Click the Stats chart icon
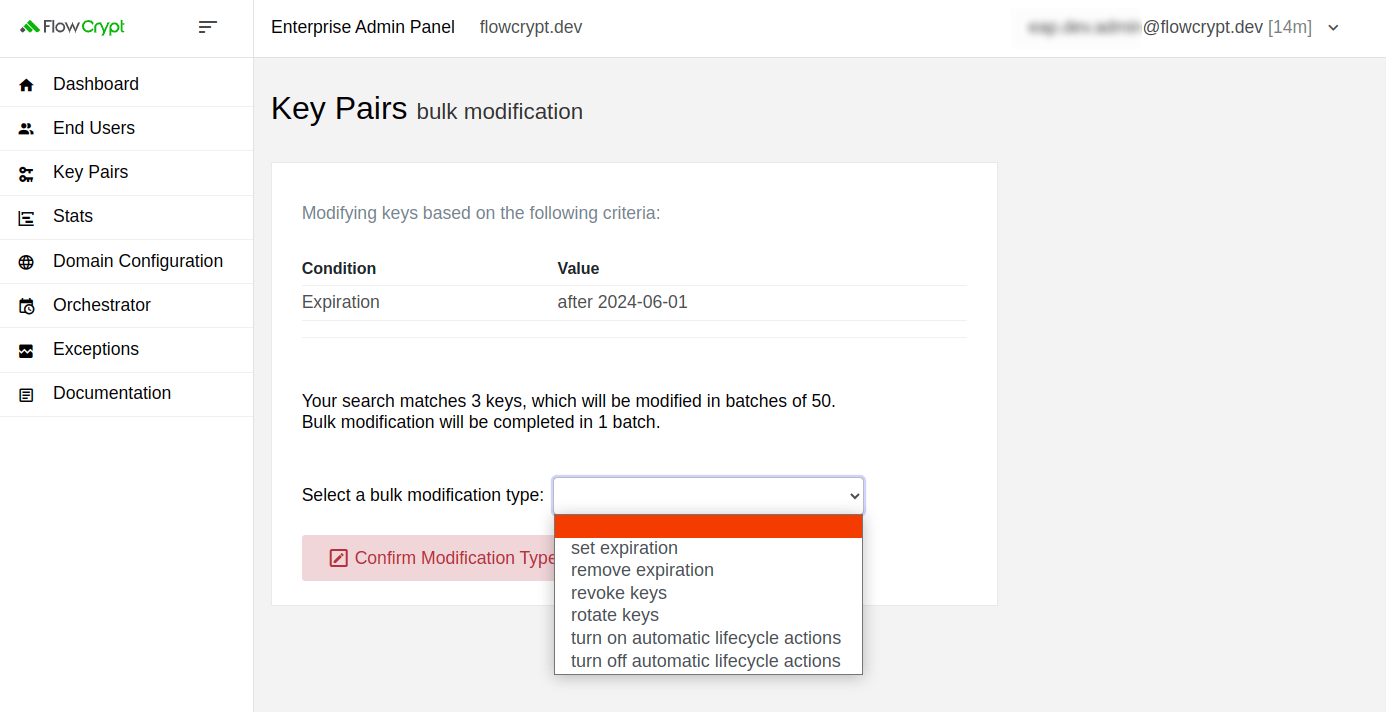Viewport: 1386px width, 712px height. tap(26, 217)
